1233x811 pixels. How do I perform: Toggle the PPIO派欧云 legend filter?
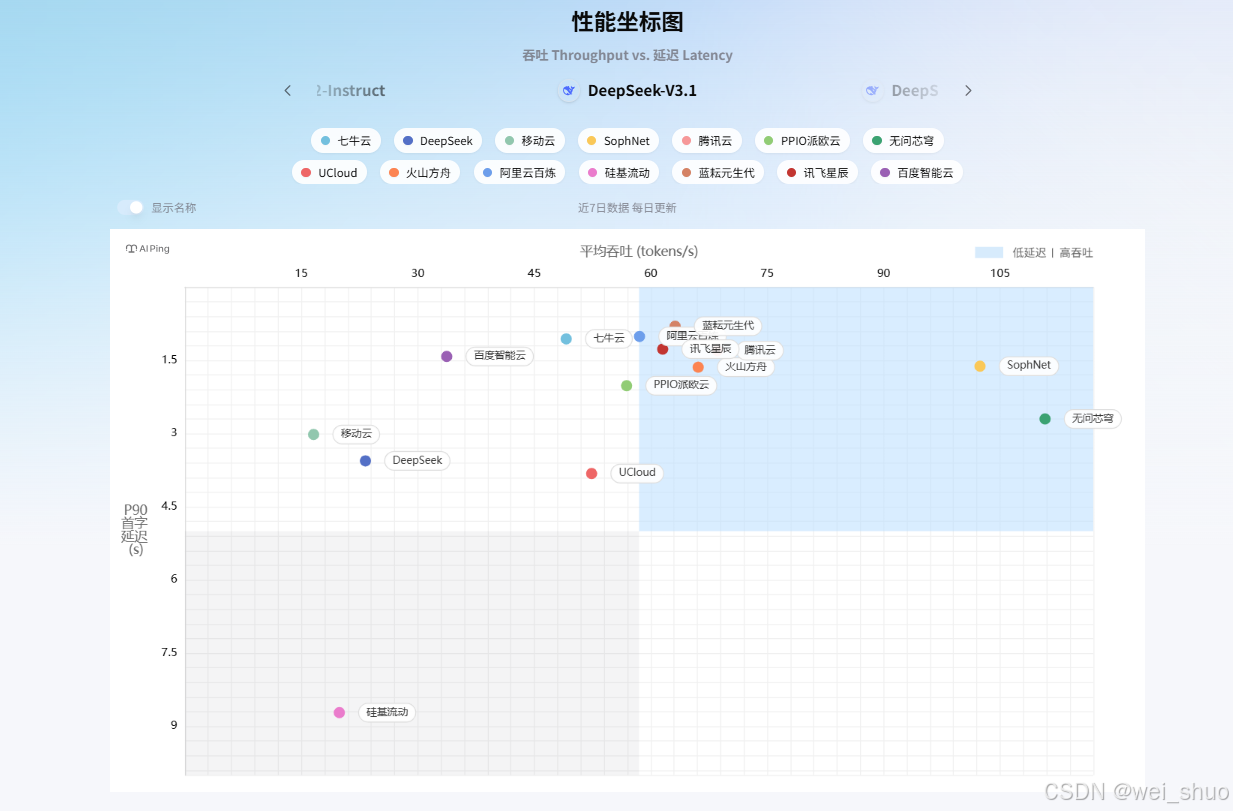(x=803, y=141)
